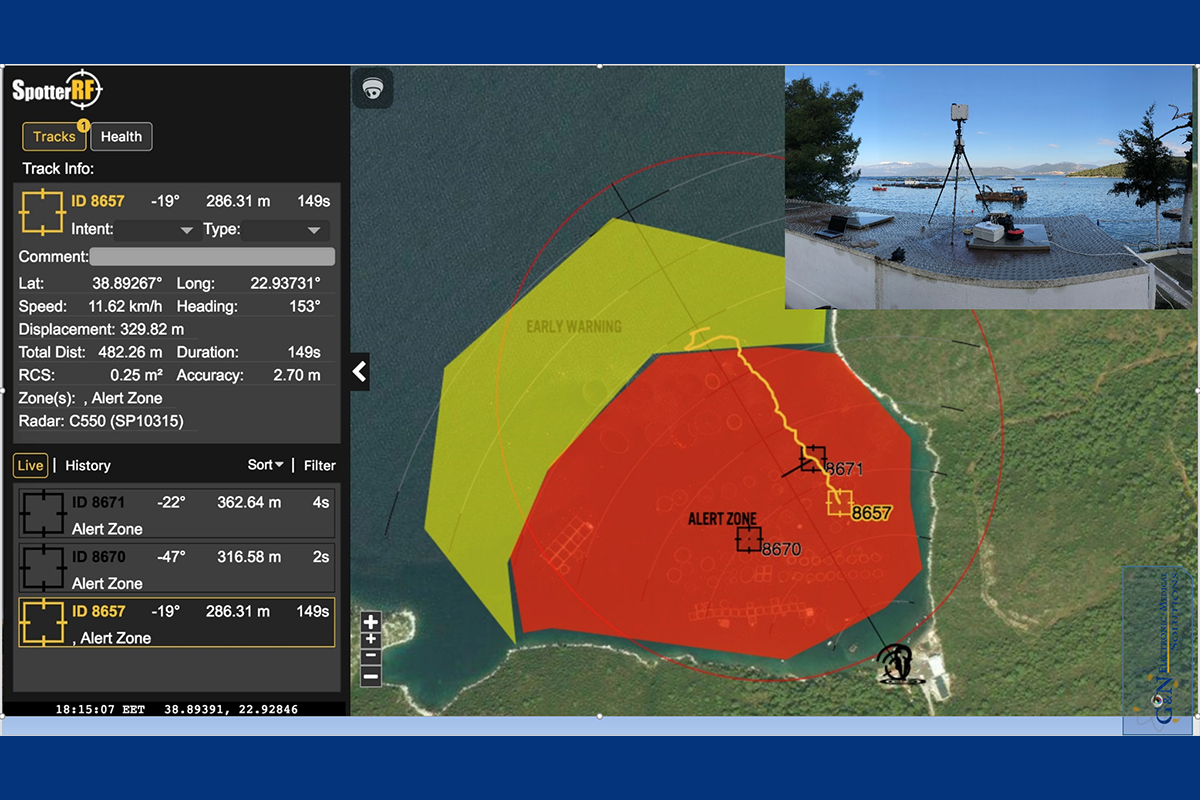Viewport: 1200px width, 800px height.
Task: Collapse the side panel with the left chevron
Action: pos(359,373)
